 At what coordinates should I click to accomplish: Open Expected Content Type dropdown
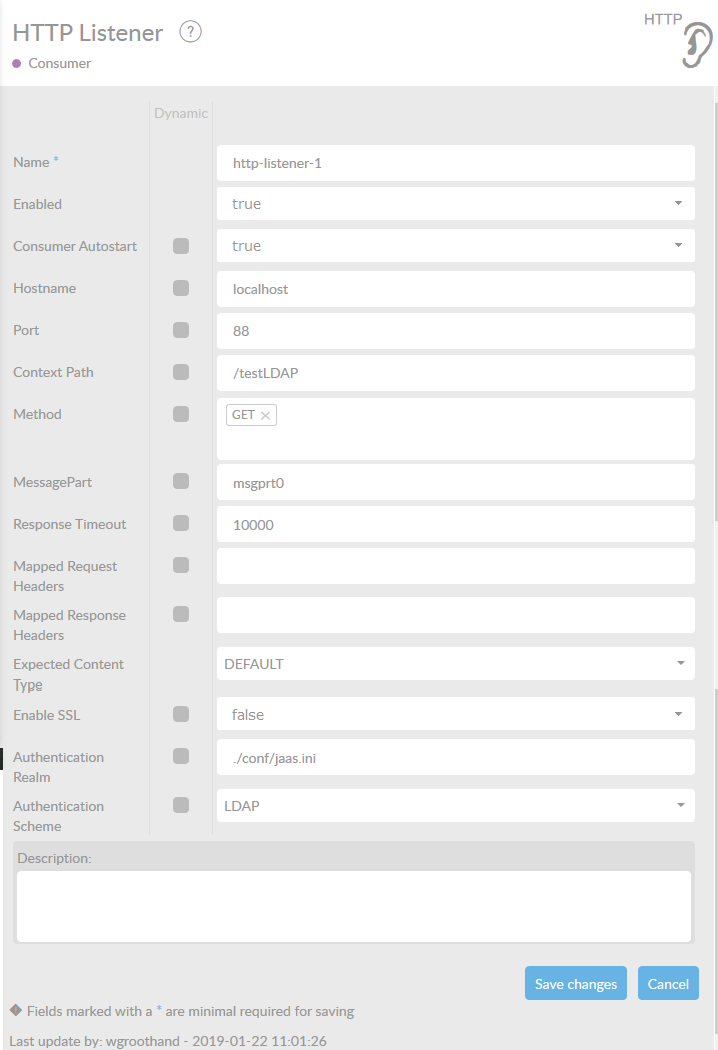pyautogui.click(x=455, y=664)
